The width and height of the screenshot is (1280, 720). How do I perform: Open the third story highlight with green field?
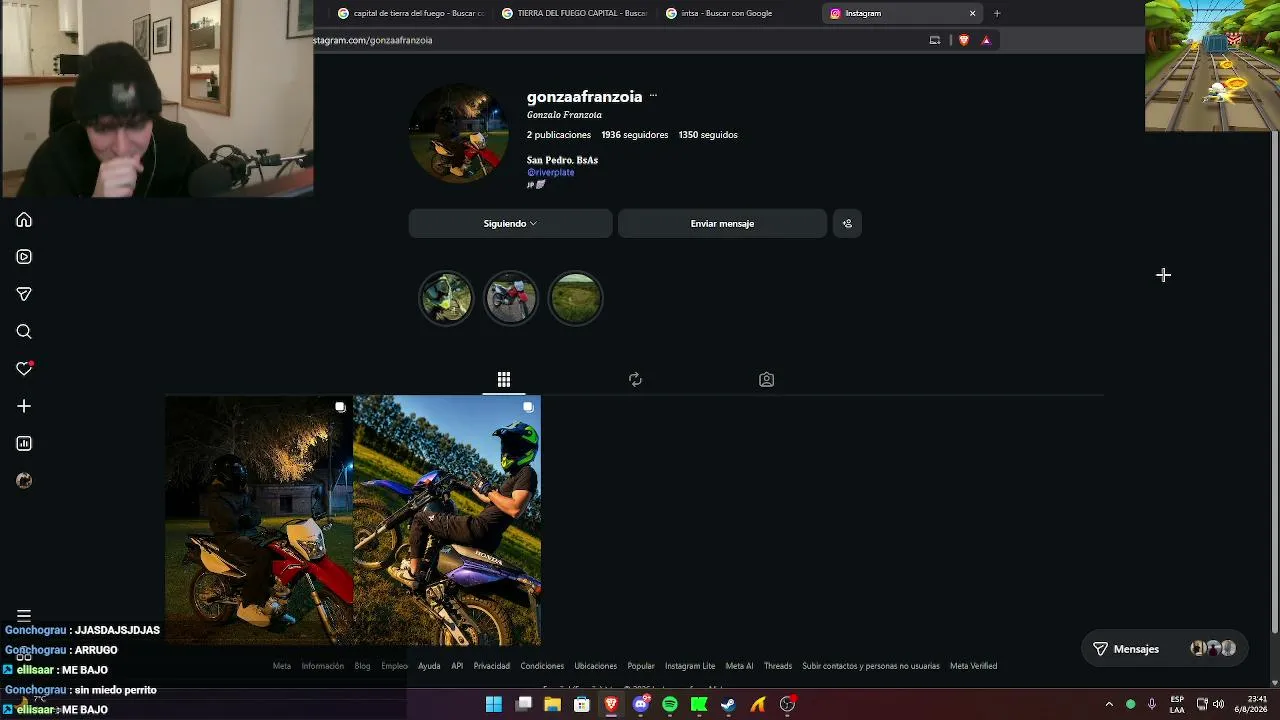[x=575, y=298]
